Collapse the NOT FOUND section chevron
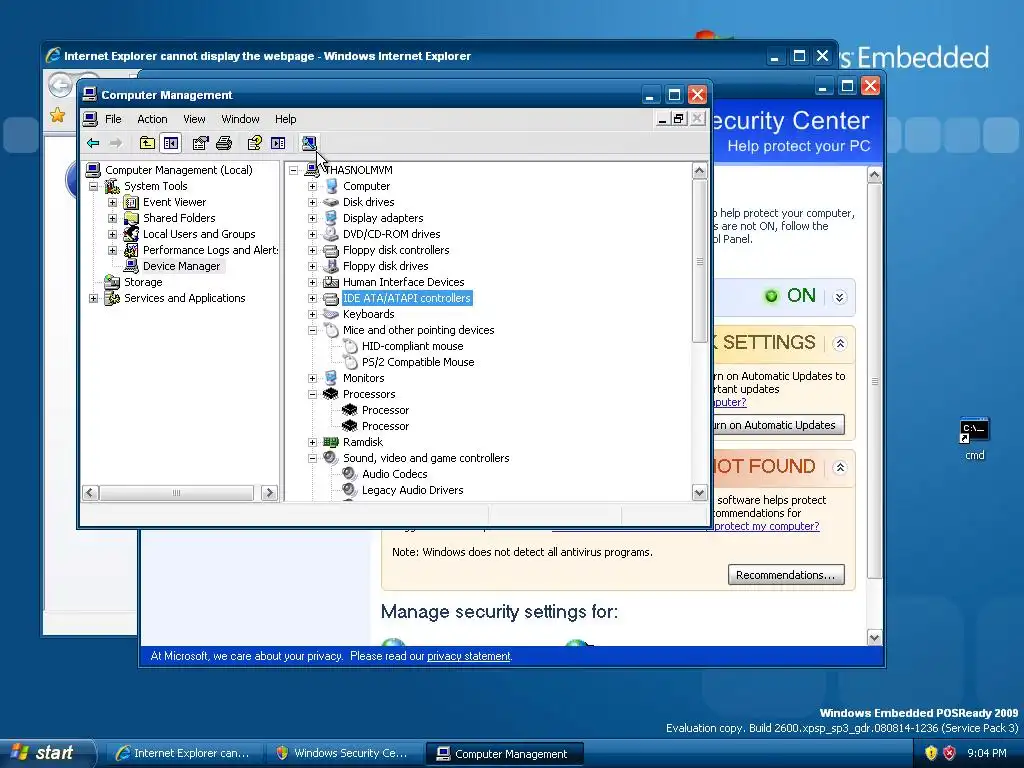The image size is (1024, 768). [x=840, y=468]
